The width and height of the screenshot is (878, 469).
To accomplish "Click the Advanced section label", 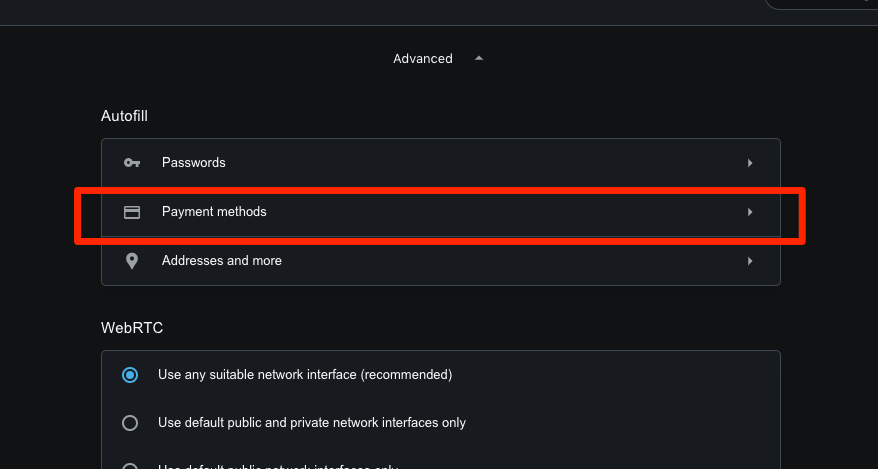I will (422, 59).
